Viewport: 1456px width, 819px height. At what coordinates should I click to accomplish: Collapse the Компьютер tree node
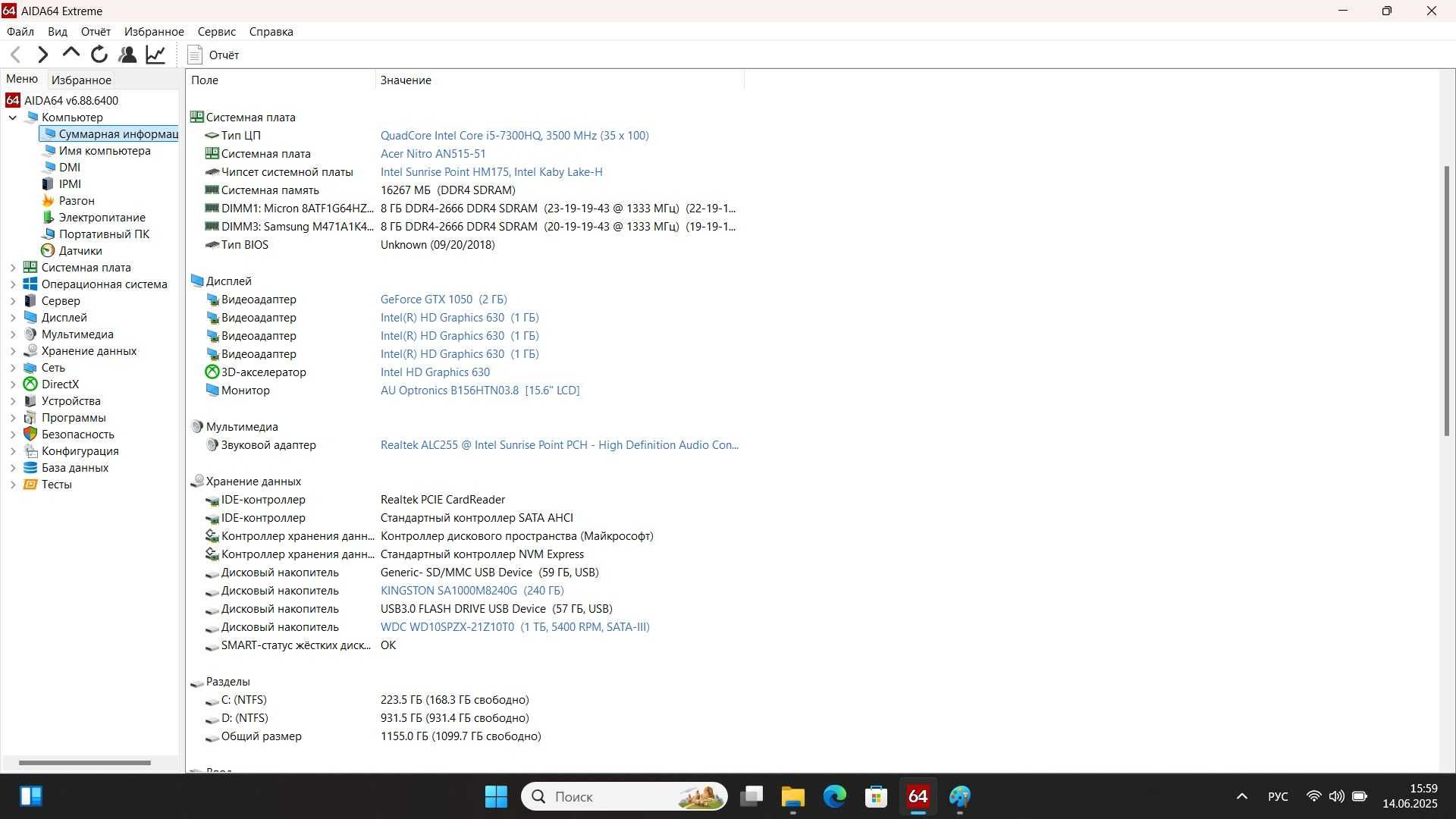(x=13, y=118)
